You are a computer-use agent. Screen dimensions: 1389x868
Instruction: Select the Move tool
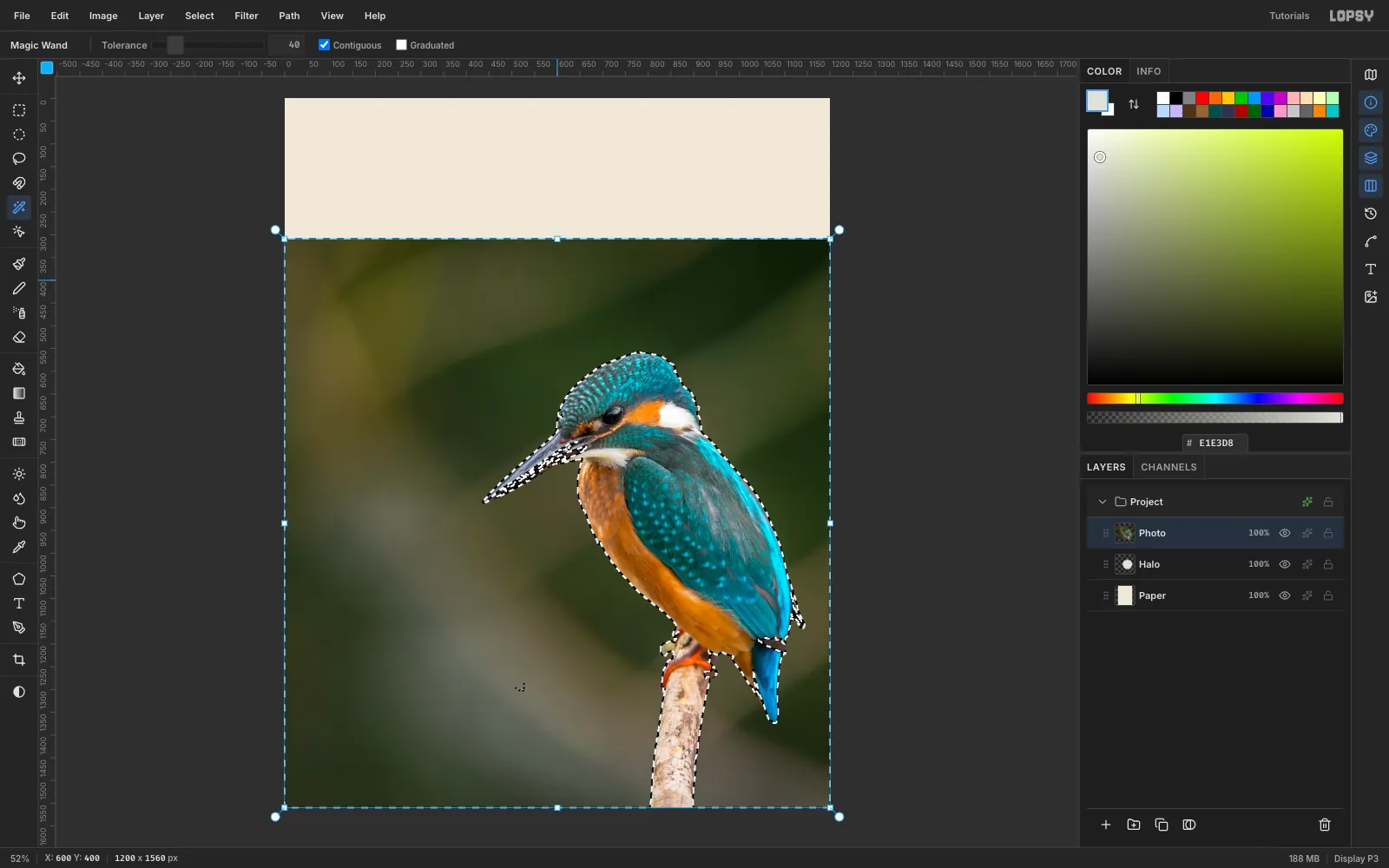coord(19,78)
